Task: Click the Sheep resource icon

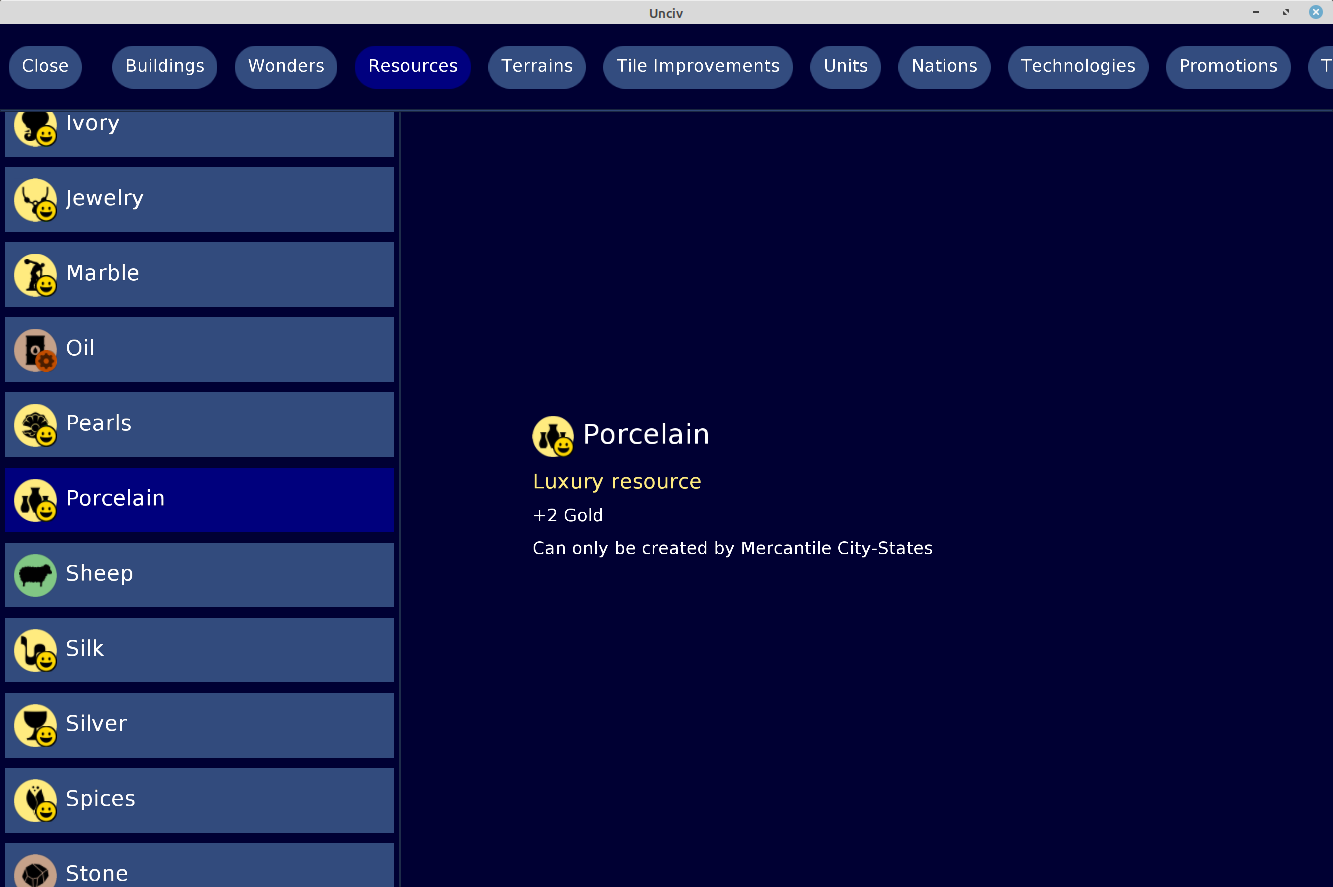Action: pyautogui.click(x=36, y=575)
